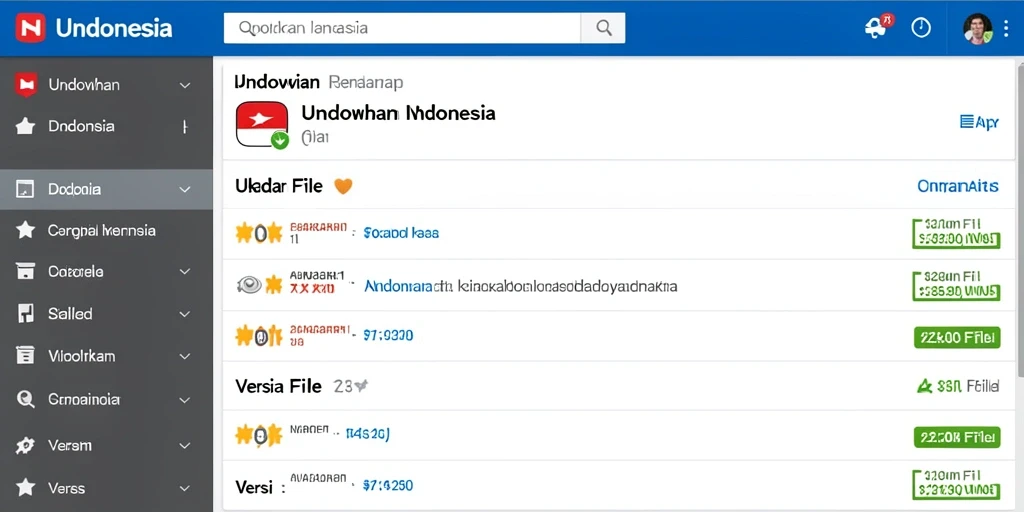Click the outlined green button in Andonarach row
This screenshot has width=1024, height=512.
click(956, 285)
